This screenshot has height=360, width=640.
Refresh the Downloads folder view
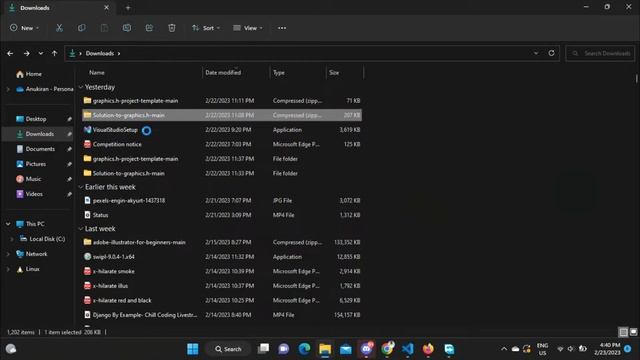tap(551, 53)
